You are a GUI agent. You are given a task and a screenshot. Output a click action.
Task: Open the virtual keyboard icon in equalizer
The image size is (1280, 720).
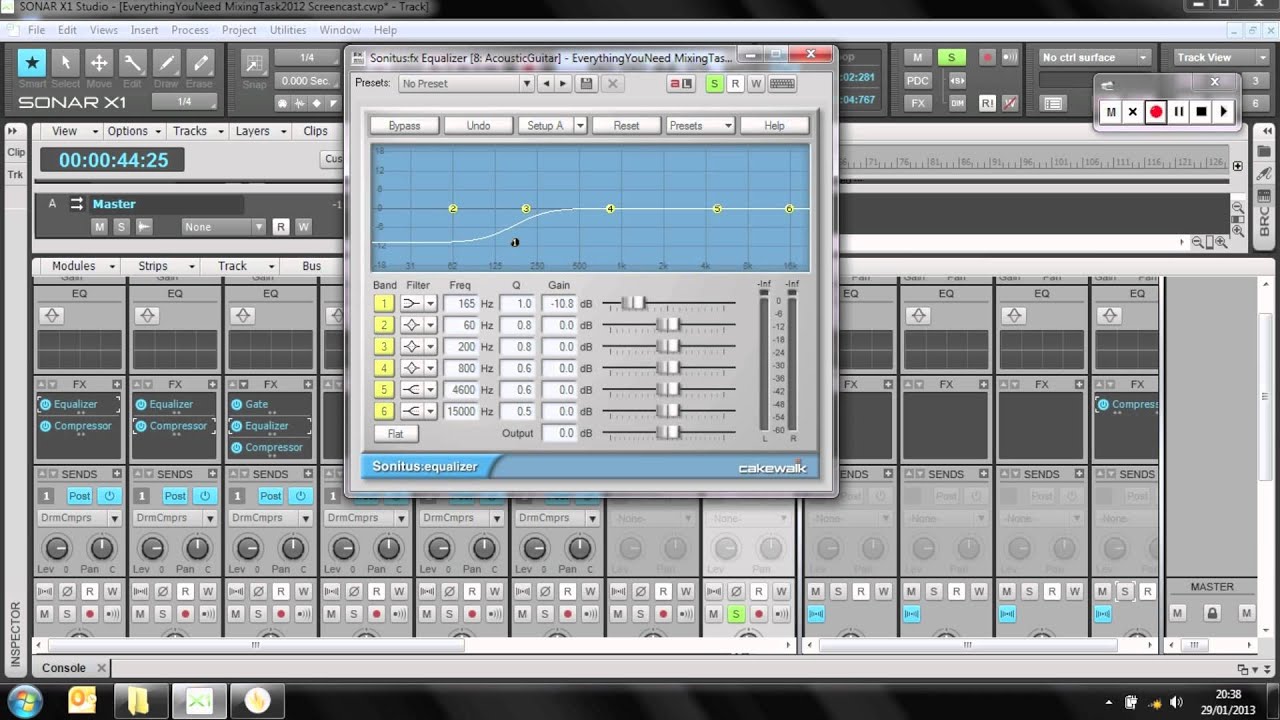783,84
